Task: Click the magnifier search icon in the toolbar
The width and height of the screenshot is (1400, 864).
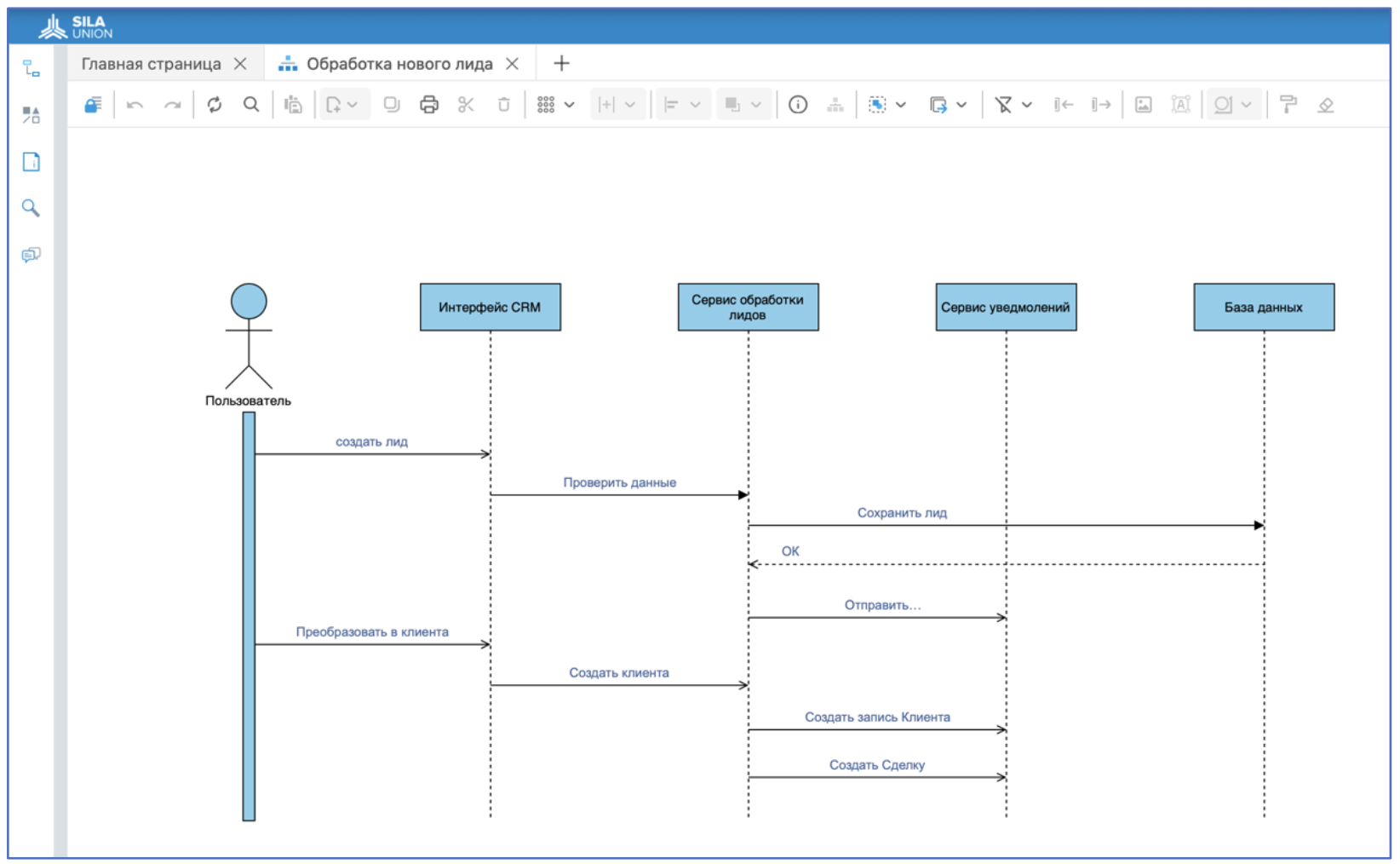Action: (251, 105)
